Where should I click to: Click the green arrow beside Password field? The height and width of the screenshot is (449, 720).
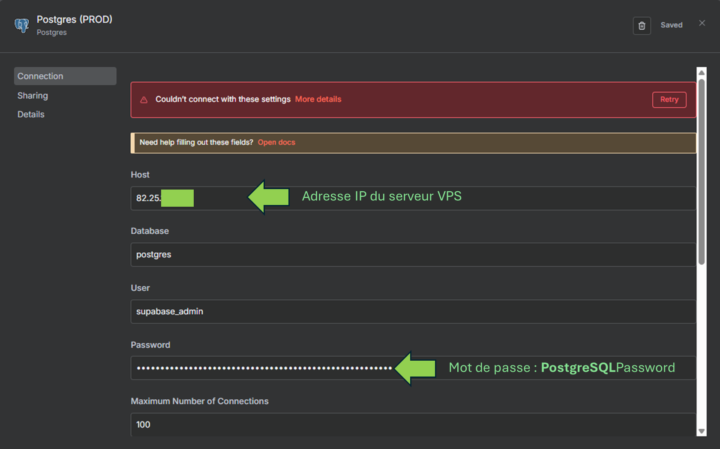pyautogui.click(x=416, y=368)
